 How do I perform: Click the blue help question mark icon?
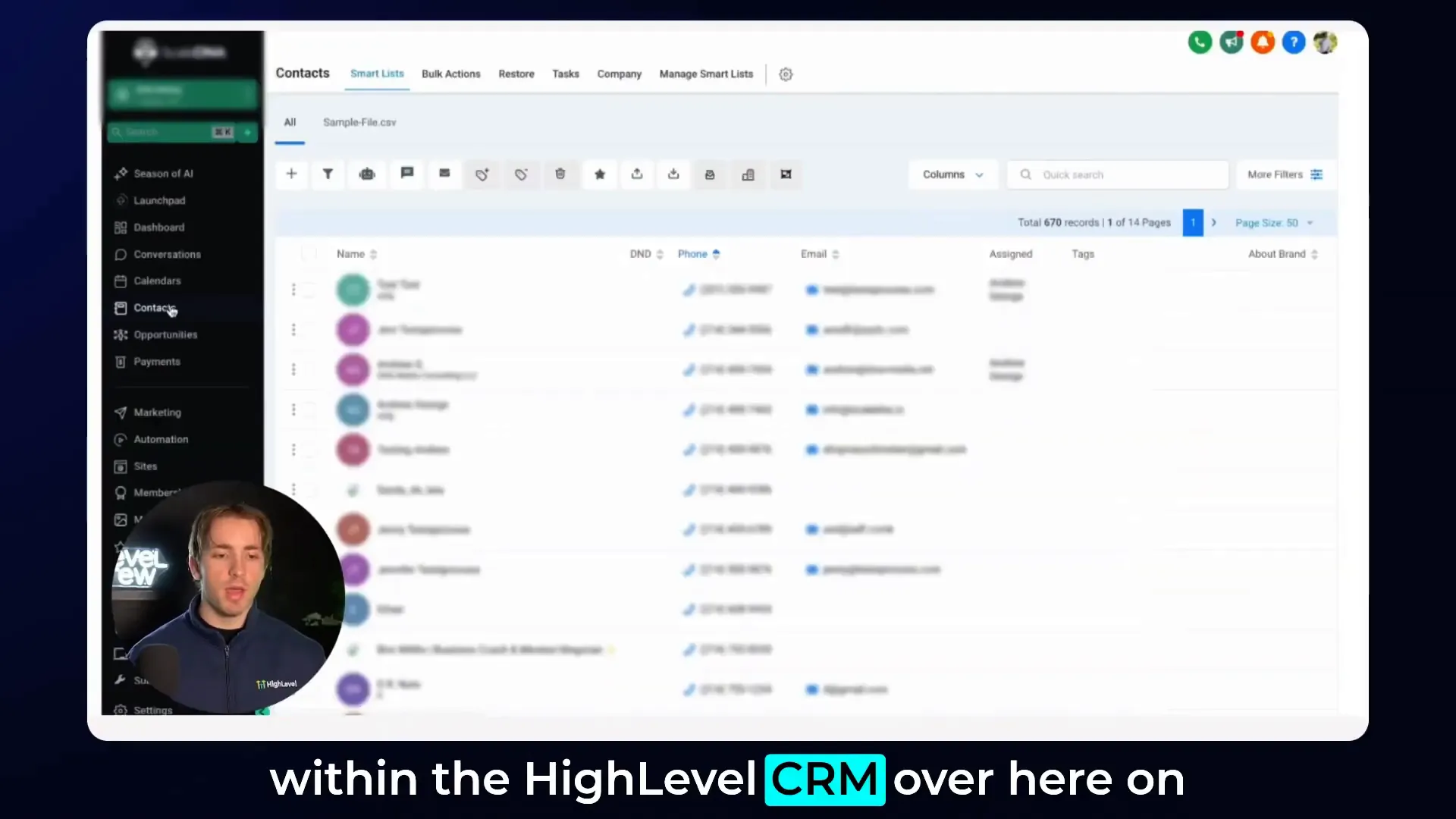click(1294, 42)
